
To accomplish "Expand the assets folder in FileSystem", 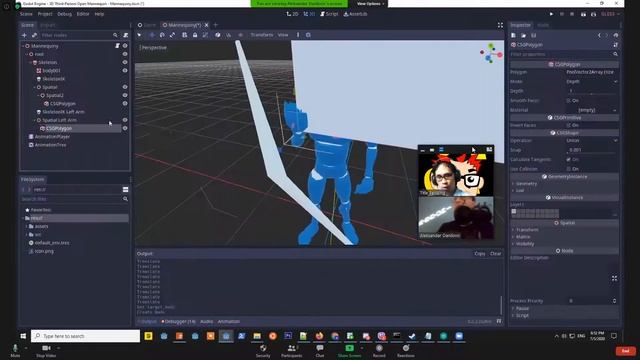I will click(x=27, y=226).
